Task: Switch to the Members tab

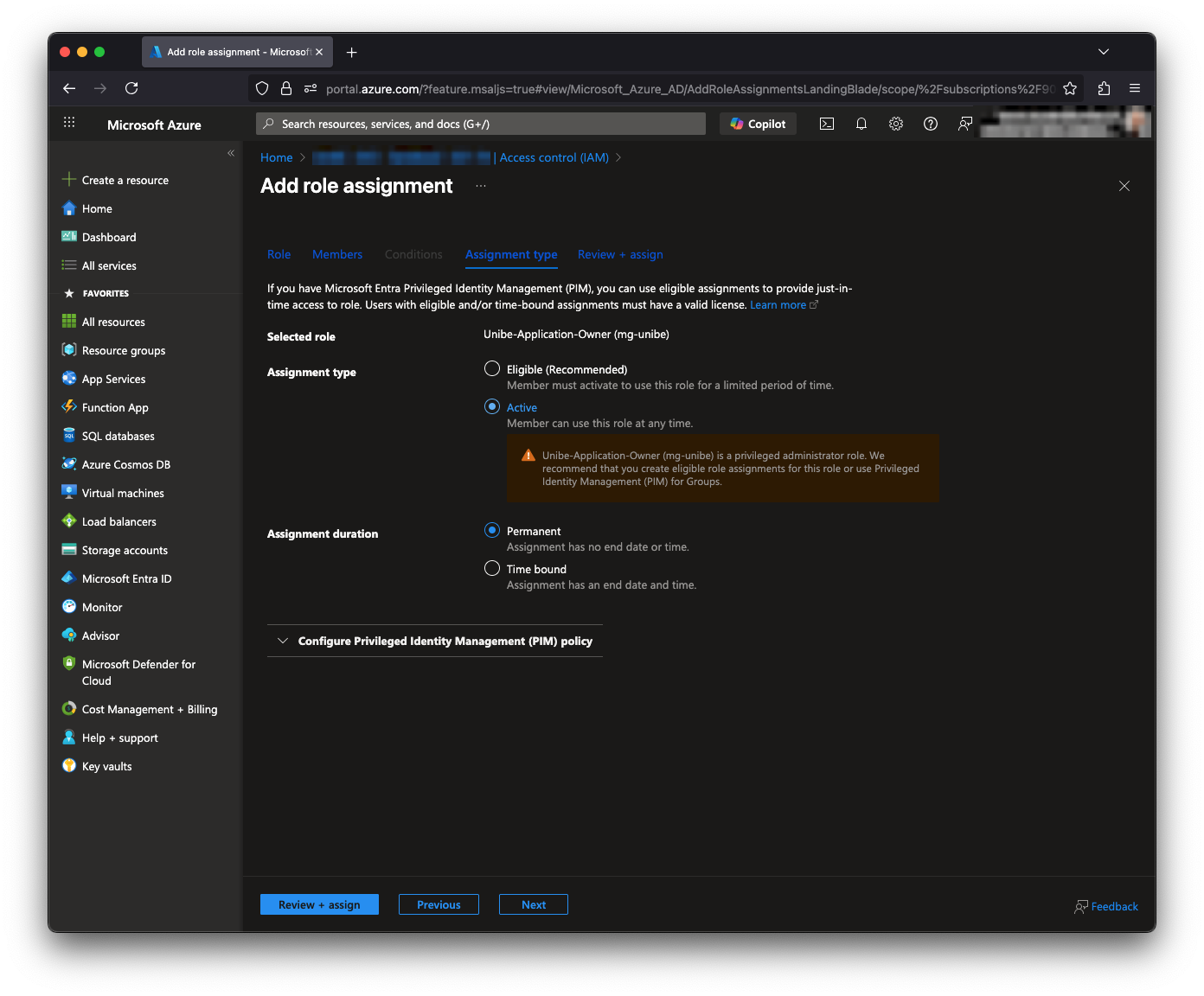Action: pyautogui.click(x=337, y=254)
